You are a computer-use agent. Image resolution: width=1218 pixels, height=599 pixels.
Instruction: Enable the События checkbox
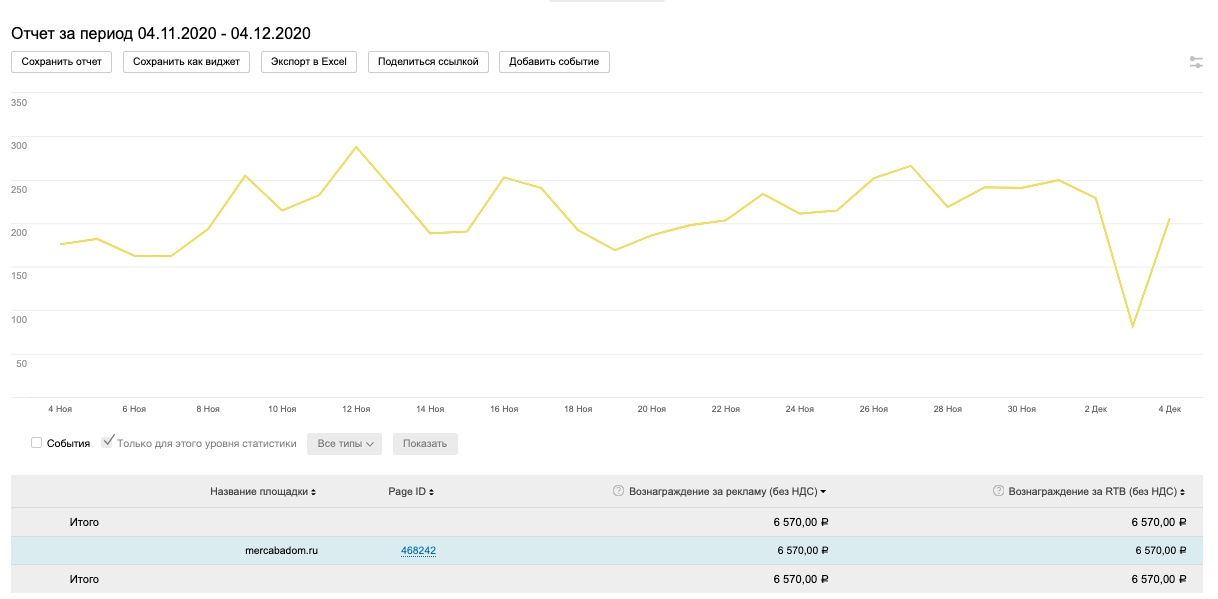click(x=37, y=443)
